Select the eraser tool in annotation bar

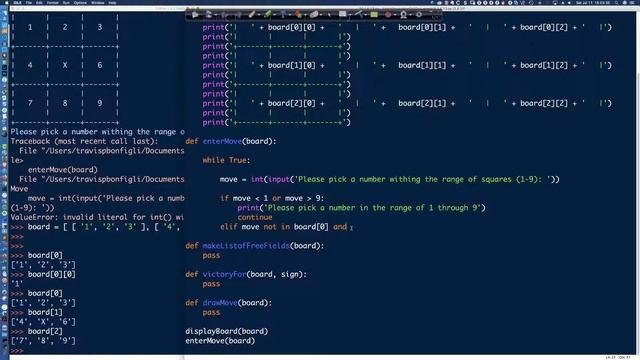coord(314,15)
